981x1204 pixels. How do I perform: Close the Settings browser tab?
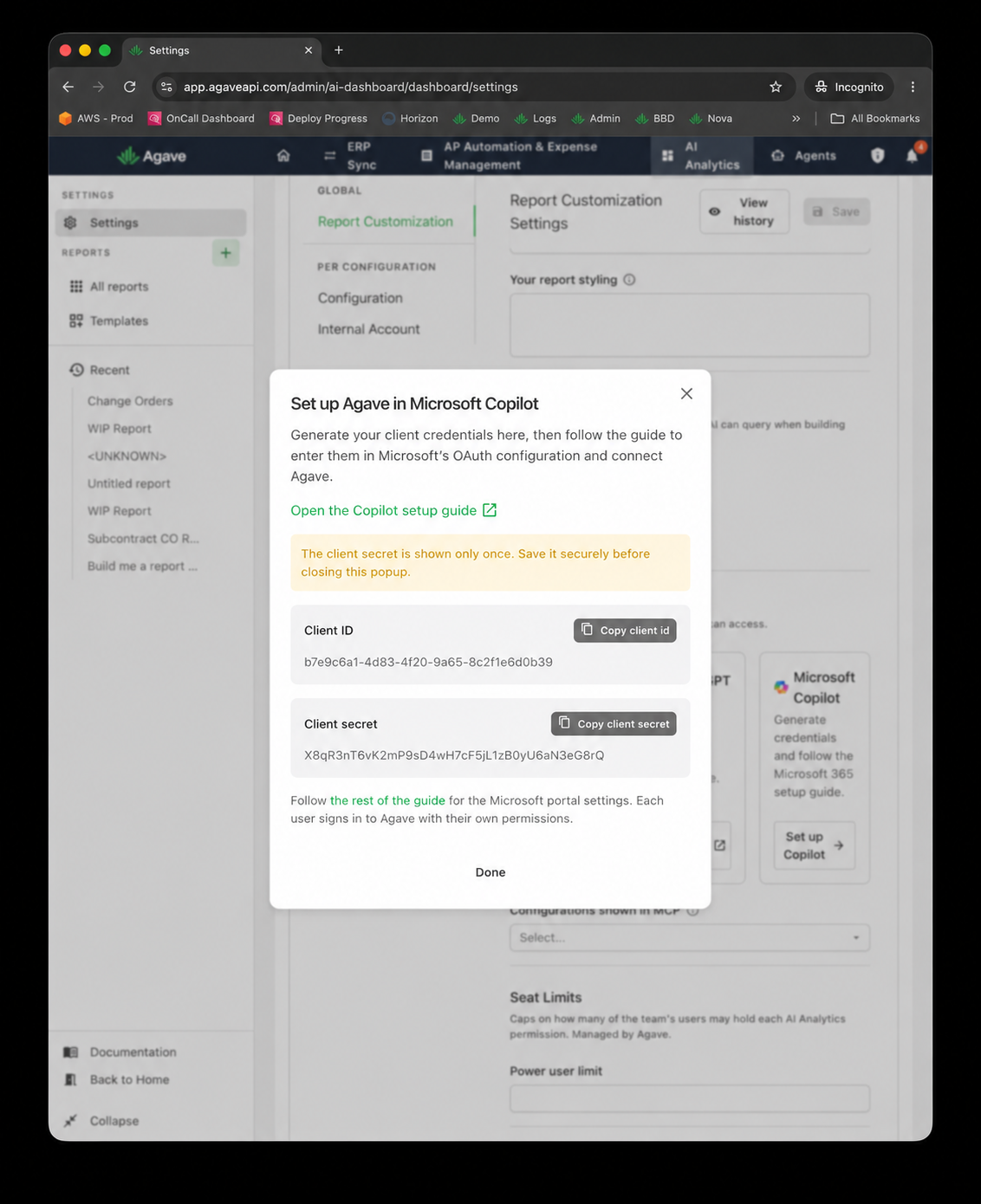(309, 50)
